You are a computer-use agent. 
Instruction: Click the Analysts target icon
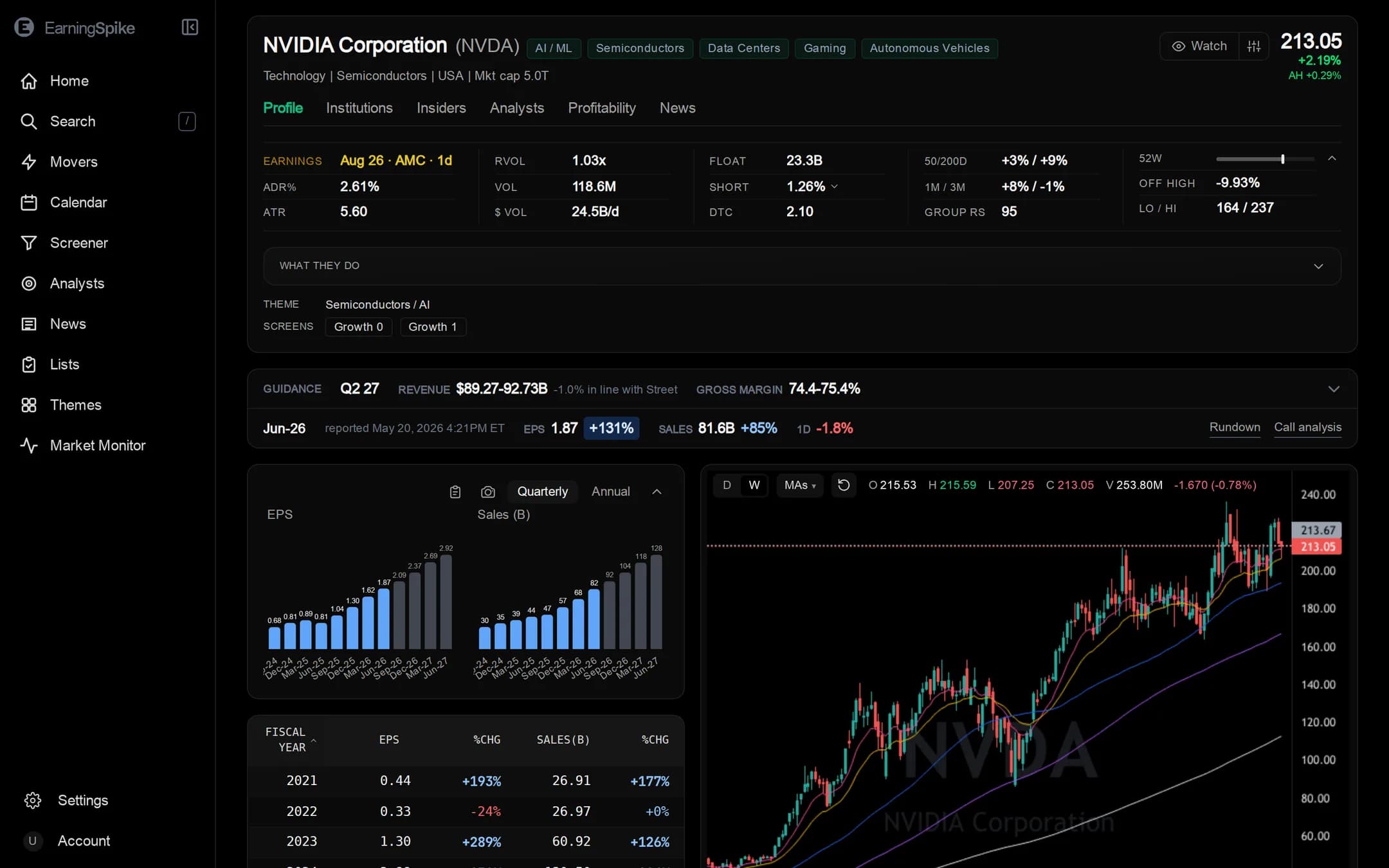coord(29,284)
